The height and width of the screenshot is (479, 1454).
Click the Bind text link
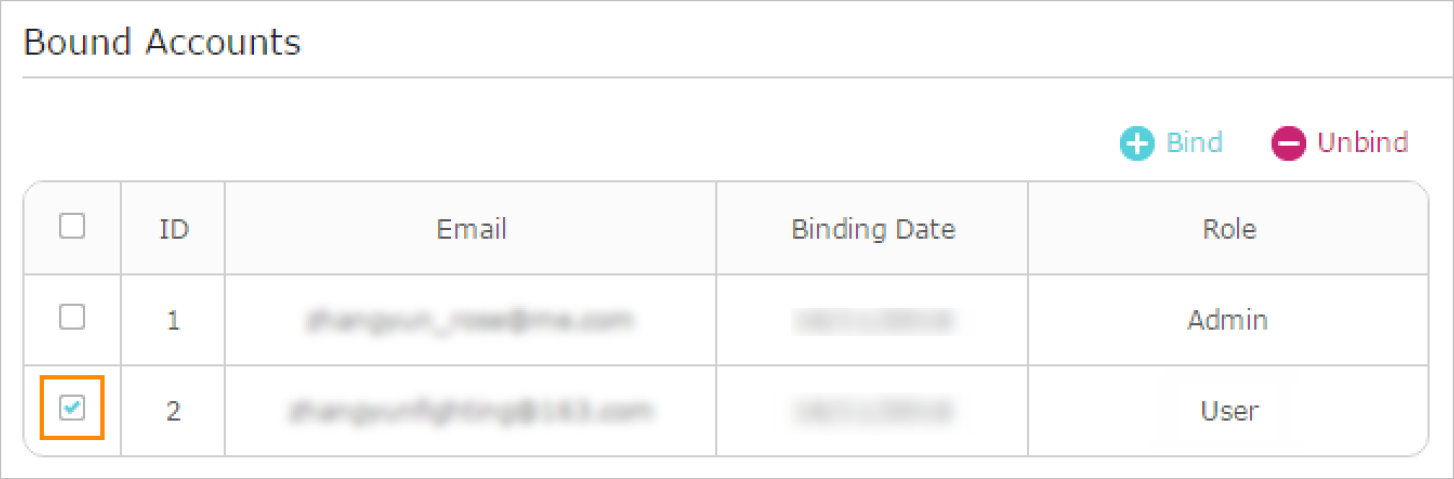(1194, 143)
